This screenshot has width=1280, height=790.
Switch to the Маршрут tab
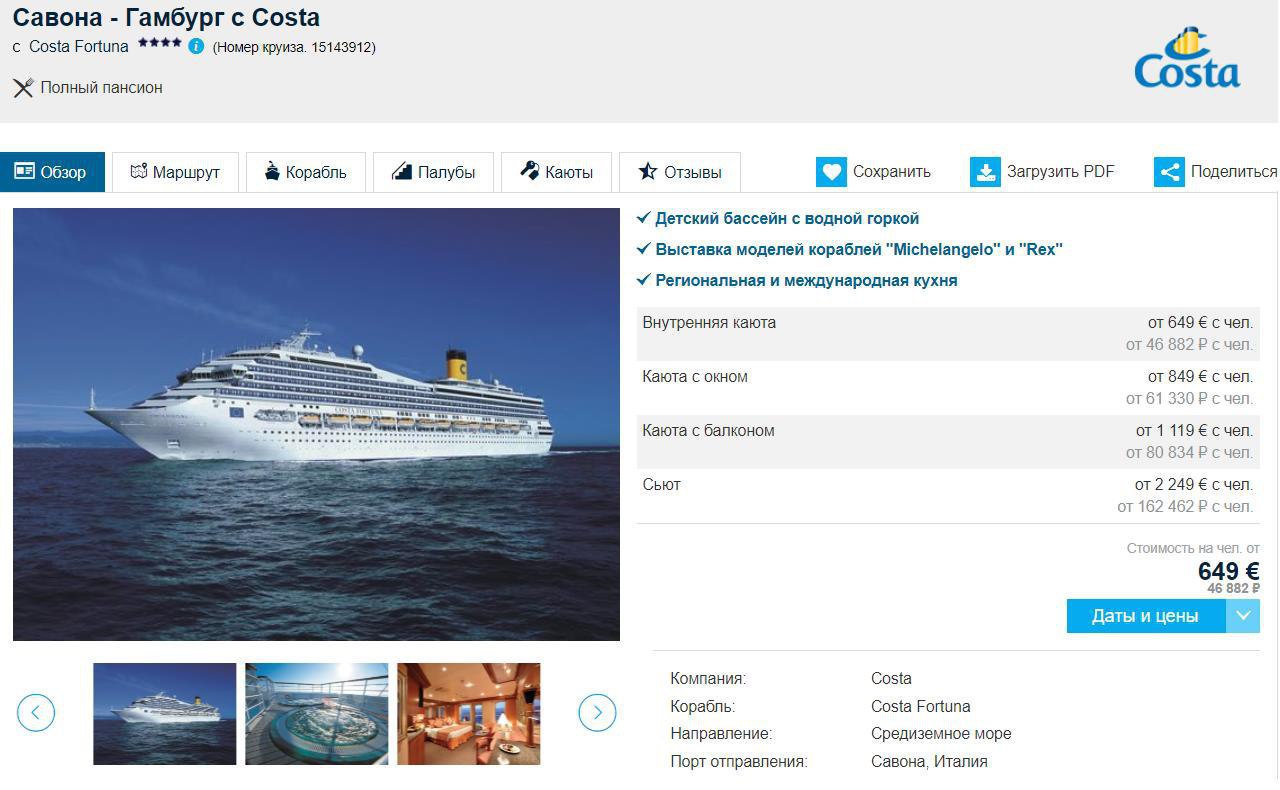(175, 172)
